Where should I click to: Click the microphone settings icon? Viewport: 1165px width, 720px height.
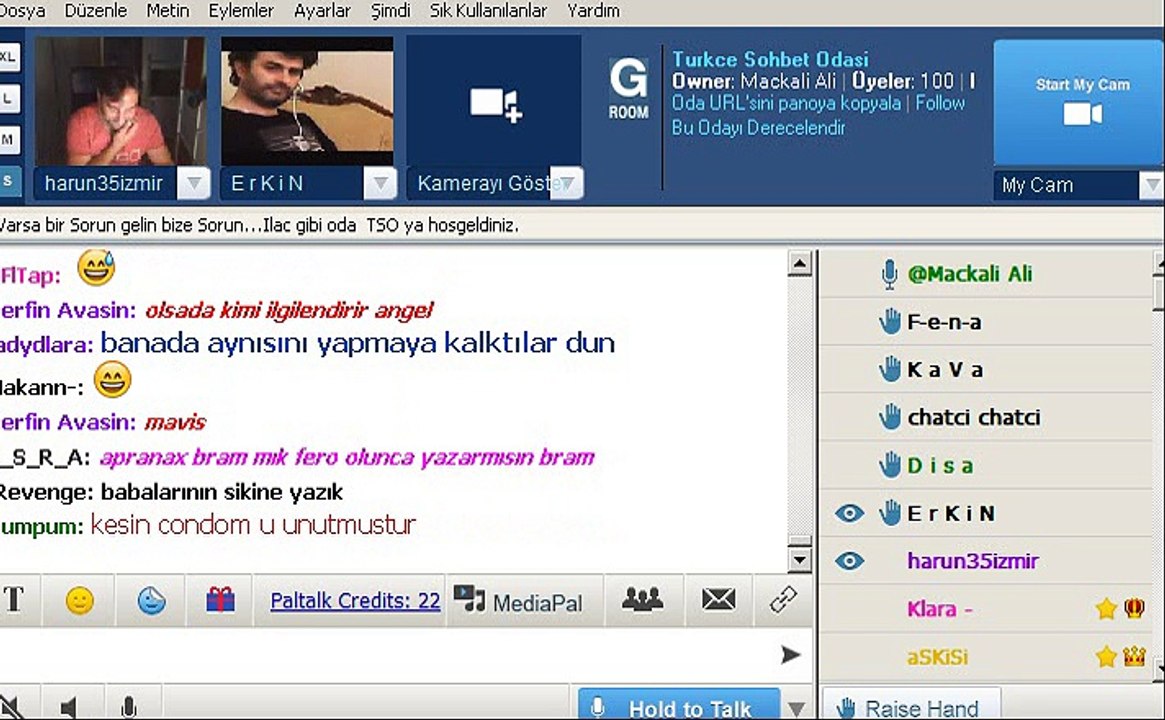[x=129, y=707]
